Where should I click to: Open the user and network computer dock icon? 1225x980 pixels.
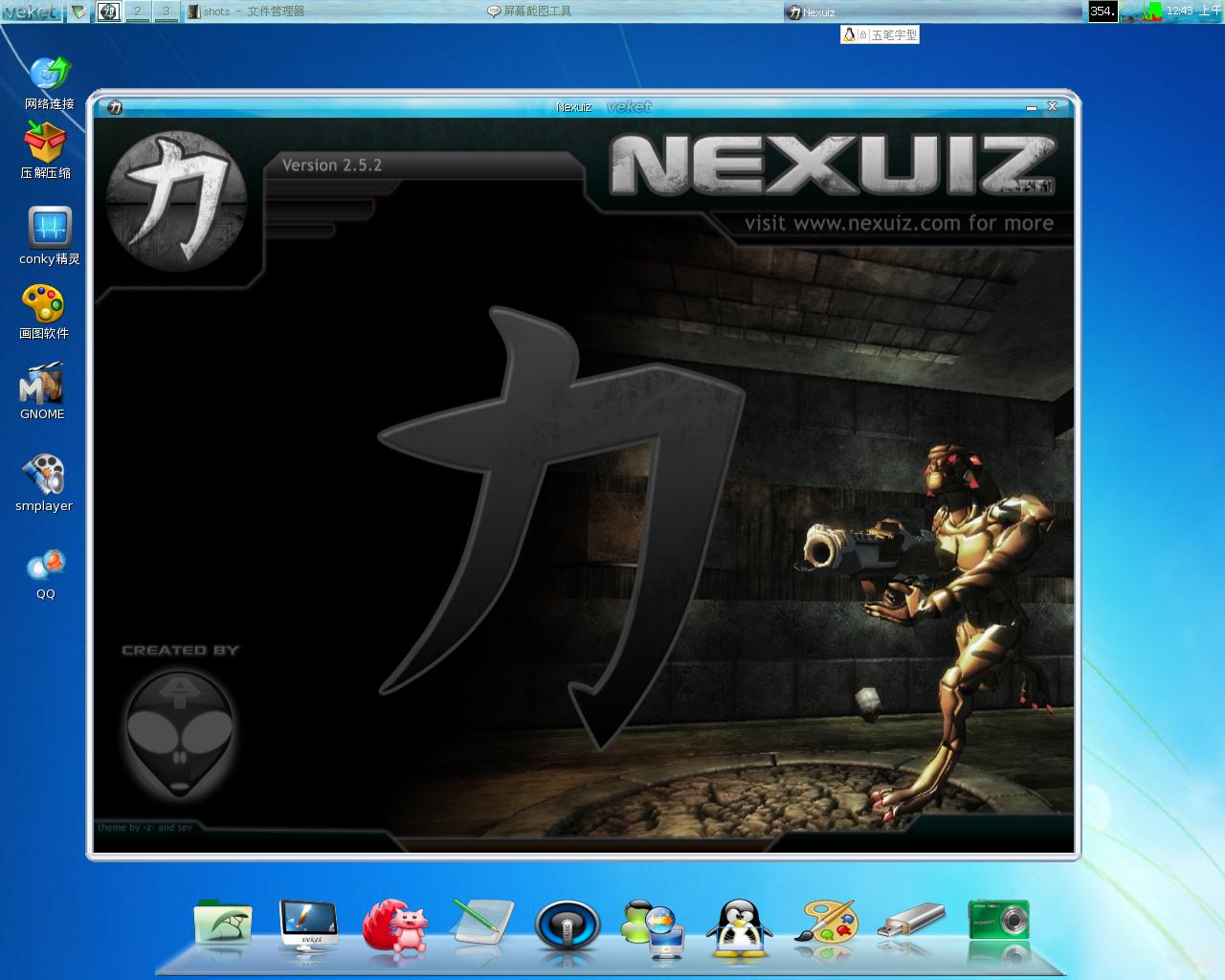pyautogui.click(x=654, y=928)
